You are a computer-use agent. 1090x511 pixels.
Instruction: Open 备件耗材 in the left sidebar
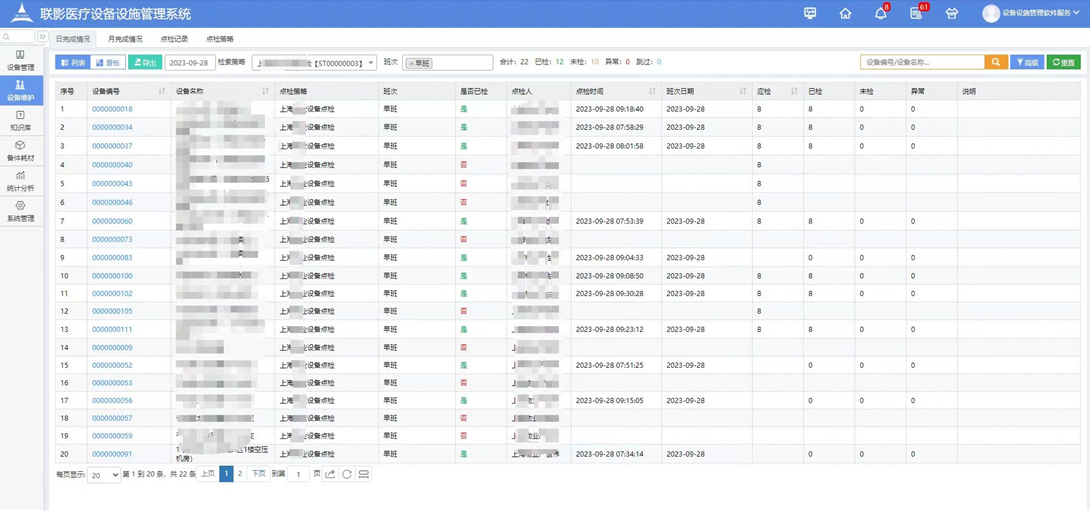pos(20,151)
